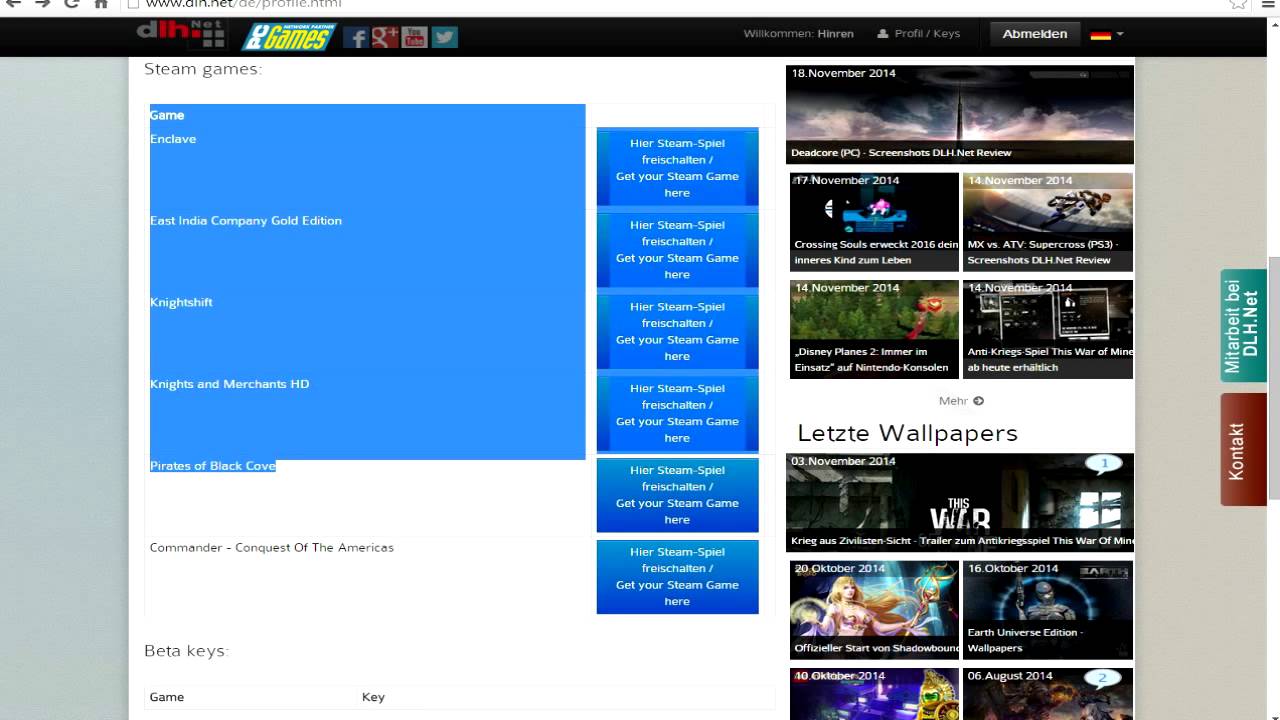Open the German flag language dropdown

coord(1107,34)
